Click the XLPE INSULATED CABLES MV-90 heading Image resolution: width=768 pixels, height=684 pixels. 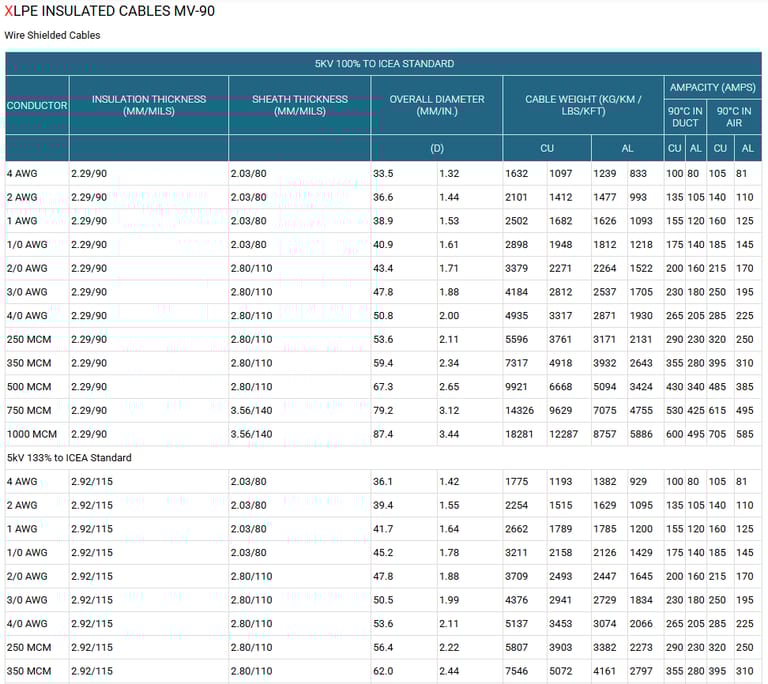(x=109, y=11)
